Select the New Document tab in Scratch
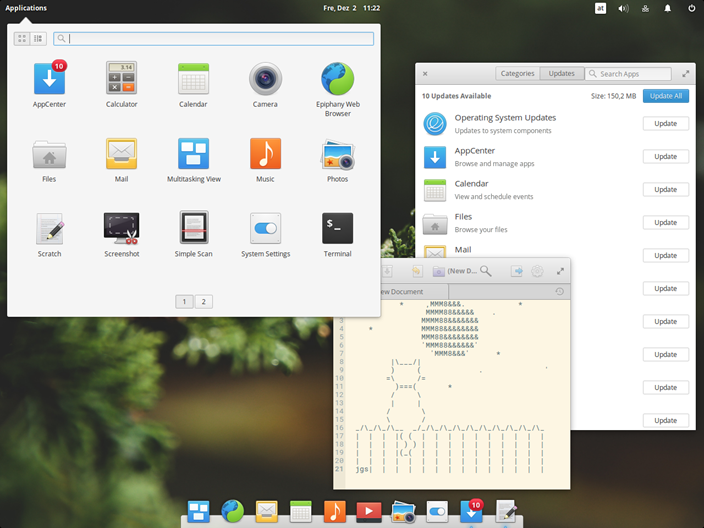 [x=413, y=292]
